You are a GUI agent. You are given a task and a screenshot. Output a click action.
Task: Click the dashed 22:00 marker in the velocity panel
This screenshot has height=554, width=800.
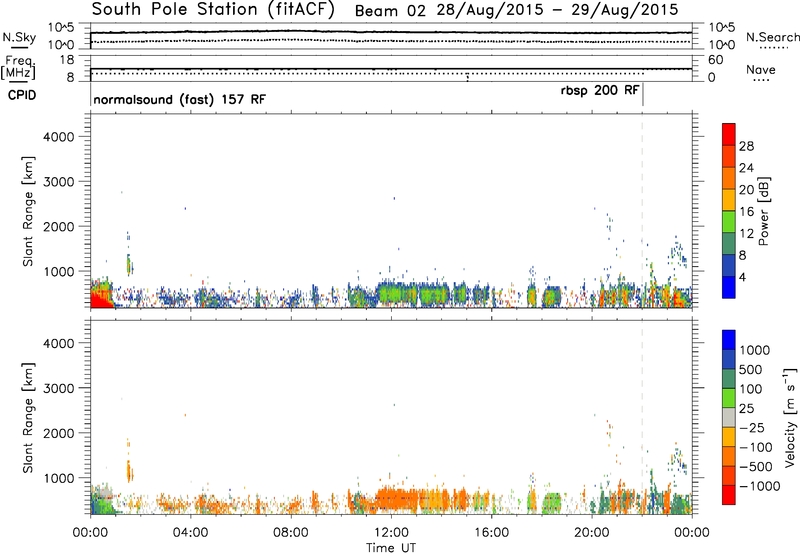(x=642, y=417)
